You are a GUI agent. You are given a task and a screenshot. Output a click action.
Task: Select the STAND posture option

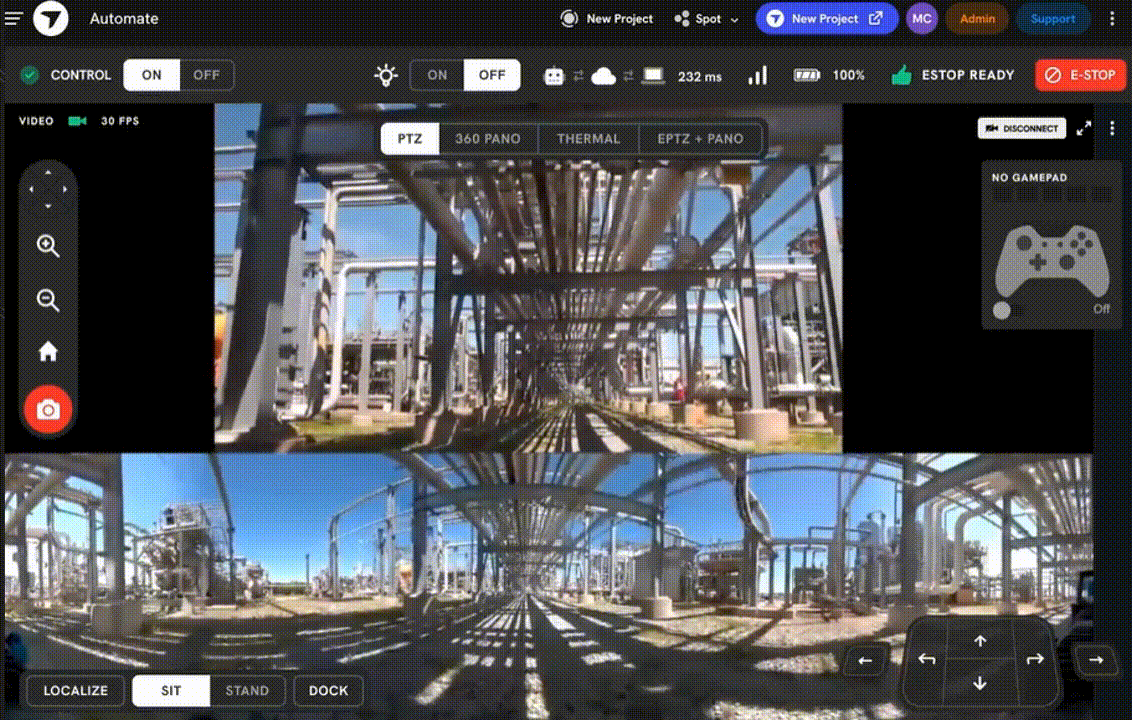(247, 690)
